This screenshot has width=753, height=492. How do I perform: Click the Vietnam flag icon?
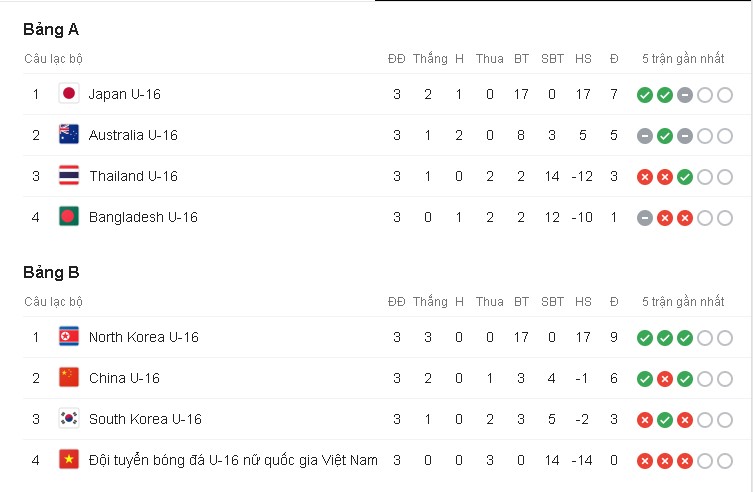point(69,459)
